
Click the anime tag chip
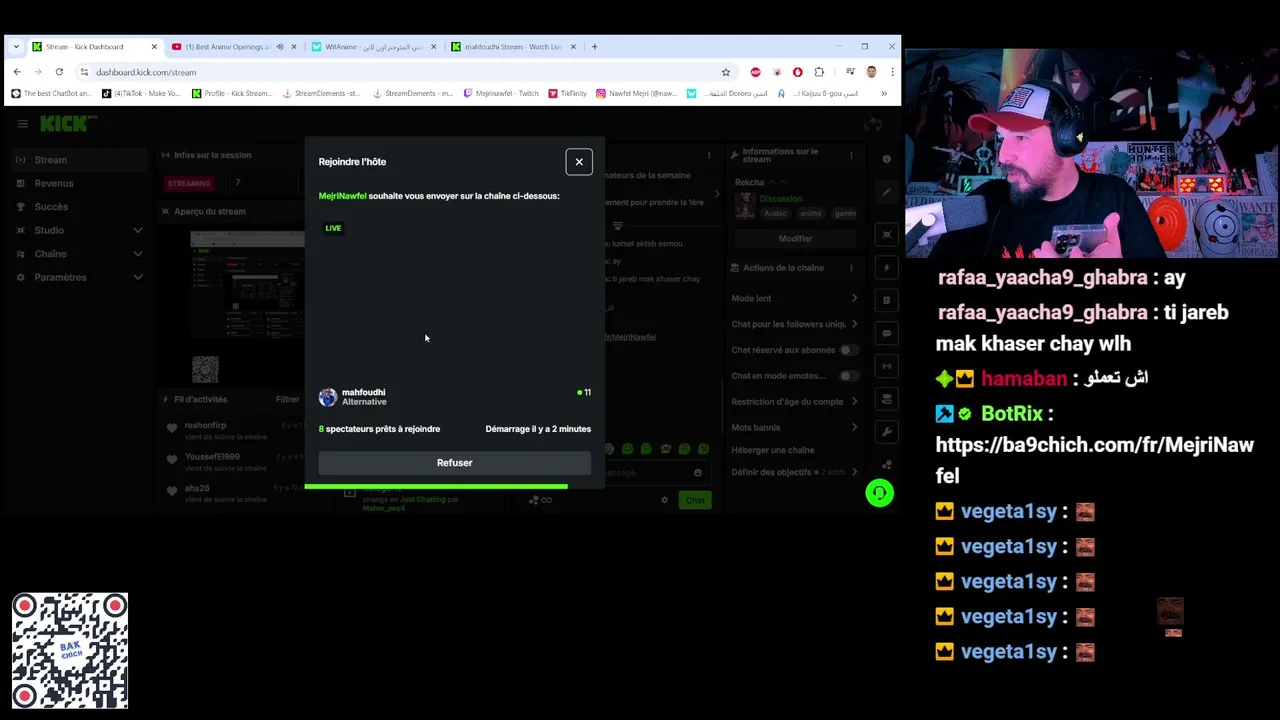click(x=811, y=213)
